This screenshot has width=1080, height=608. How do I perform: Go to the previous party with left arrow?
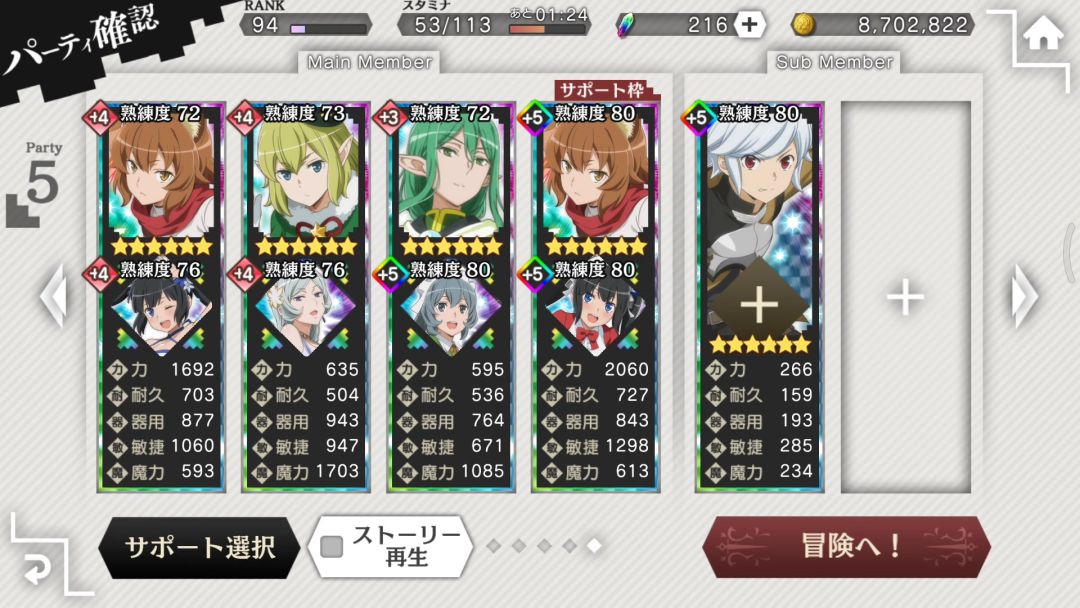[x=54, y=297]
